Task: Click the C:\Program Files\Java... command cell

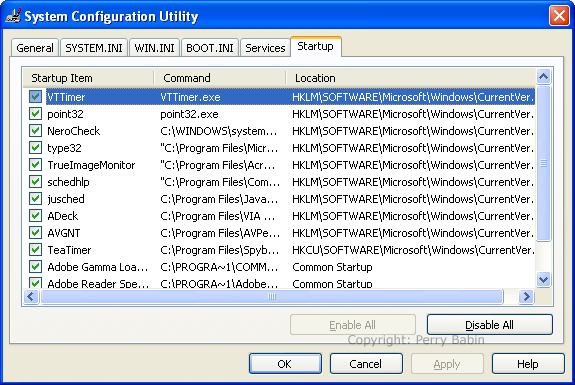Action: coord(219,199)
